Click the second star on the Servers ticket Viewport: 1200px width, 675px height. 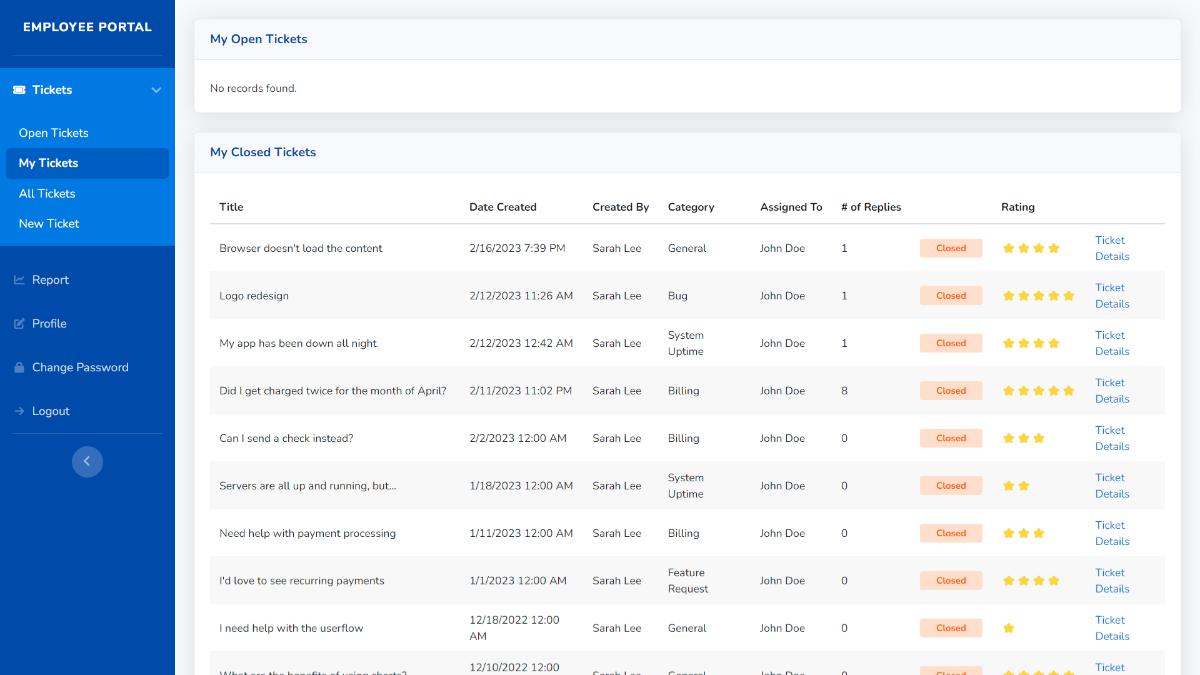pyautogui.click(x=1023, y=485)
